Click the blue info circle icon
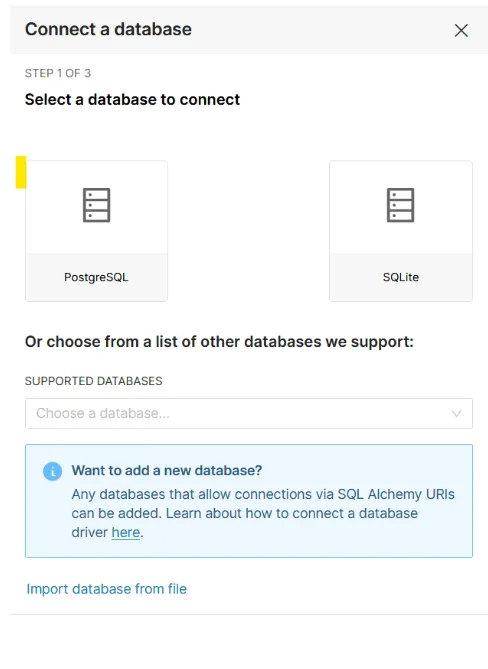The height and width of the screenshot is (669, 488). coord(52,471)
